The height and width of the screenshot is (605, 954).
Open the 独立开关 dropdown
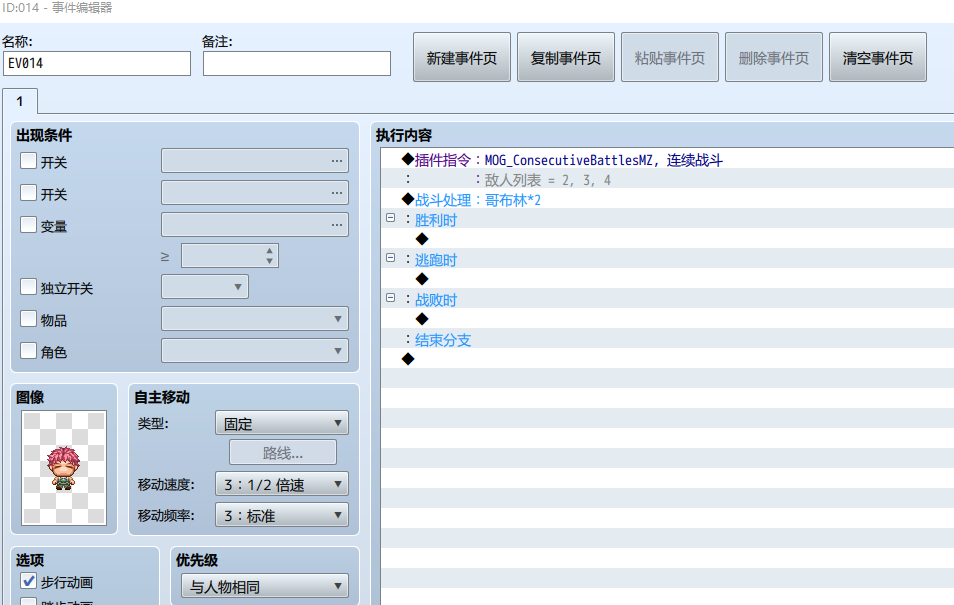pos(205,287)
